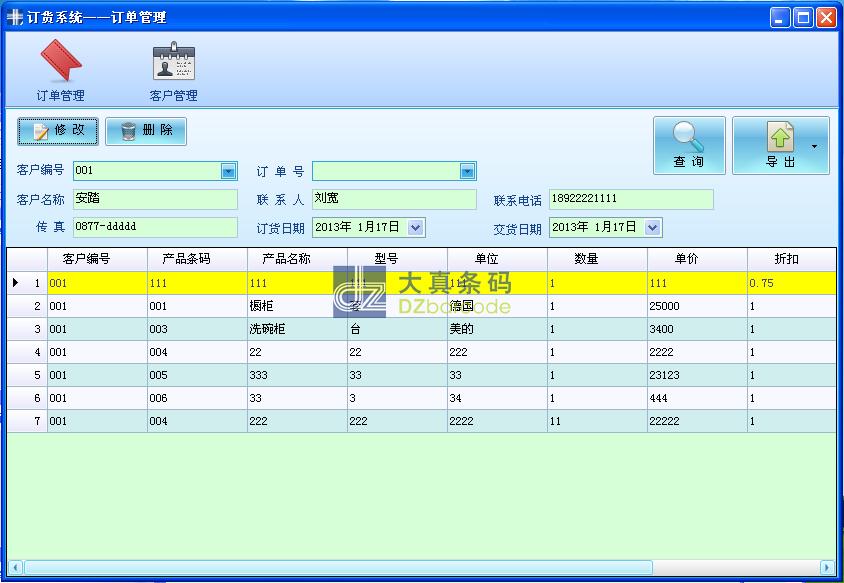
Task: Click the 修改 button to edit order
Action: point(57,131)
